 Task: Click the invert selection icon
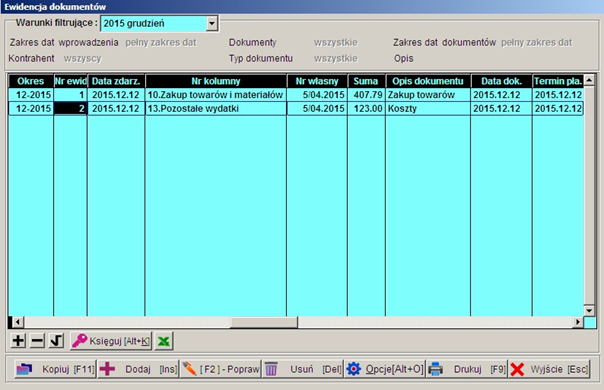point(57,341)
